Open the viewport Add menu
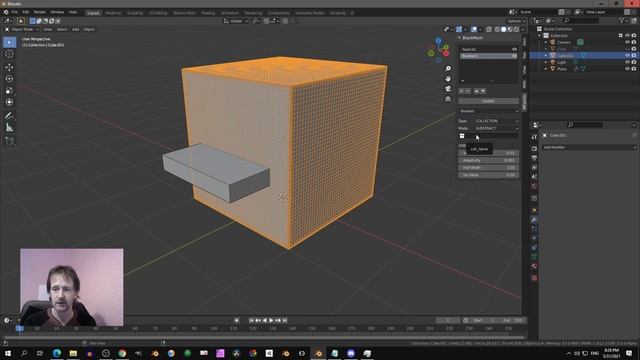640x360 pixels. 76,29
